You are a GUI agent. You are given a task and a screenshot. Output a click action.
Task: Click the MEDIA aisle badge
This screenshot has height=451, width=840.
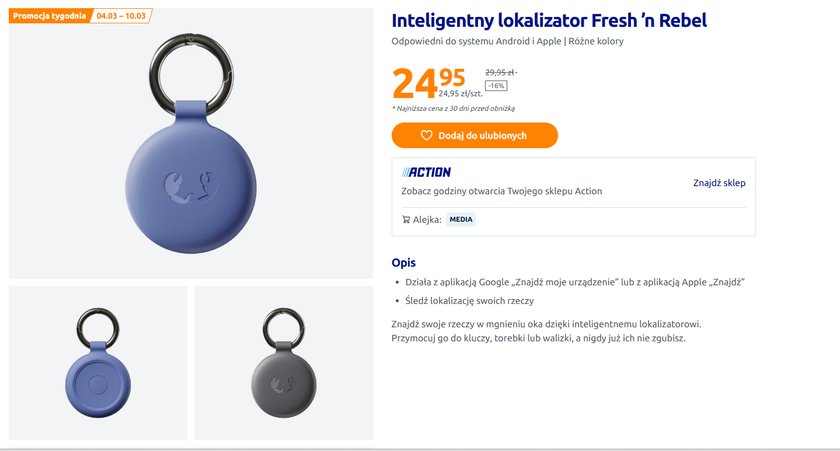pos(461,220)
